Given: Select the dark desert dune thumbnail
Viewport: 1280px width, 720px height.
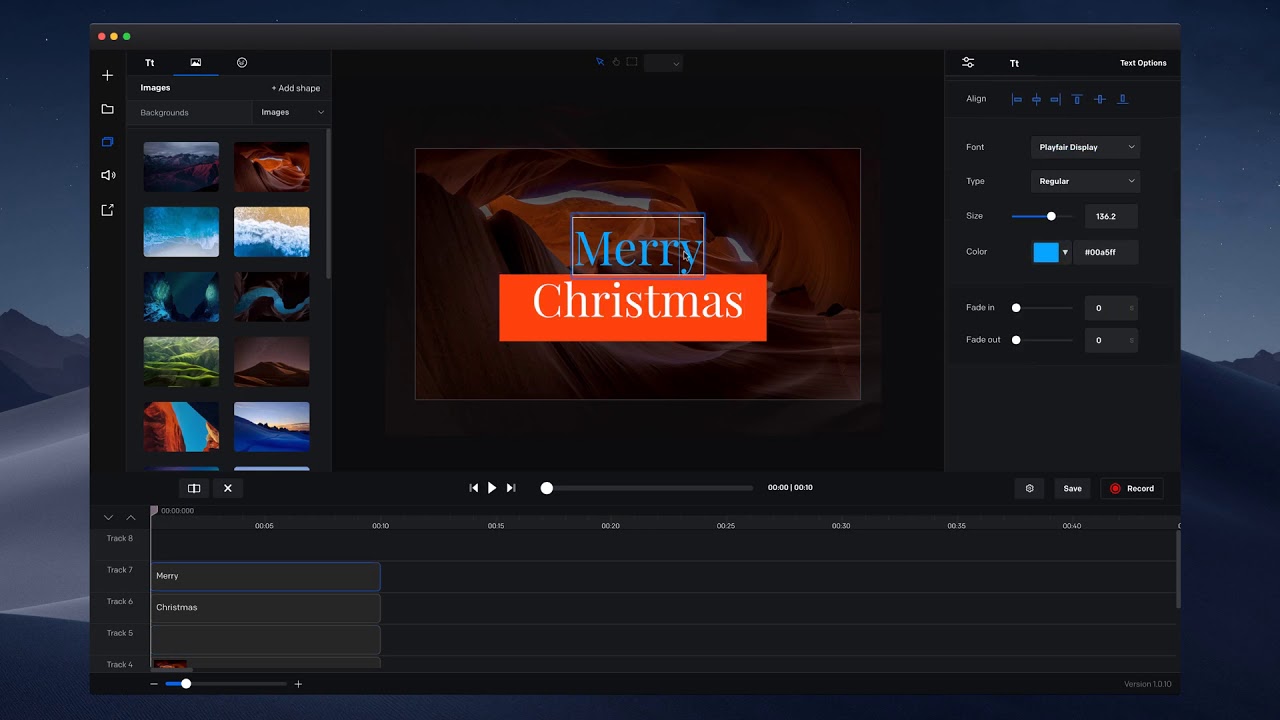Looking at the screenshot, I should (x=272, y=361).
